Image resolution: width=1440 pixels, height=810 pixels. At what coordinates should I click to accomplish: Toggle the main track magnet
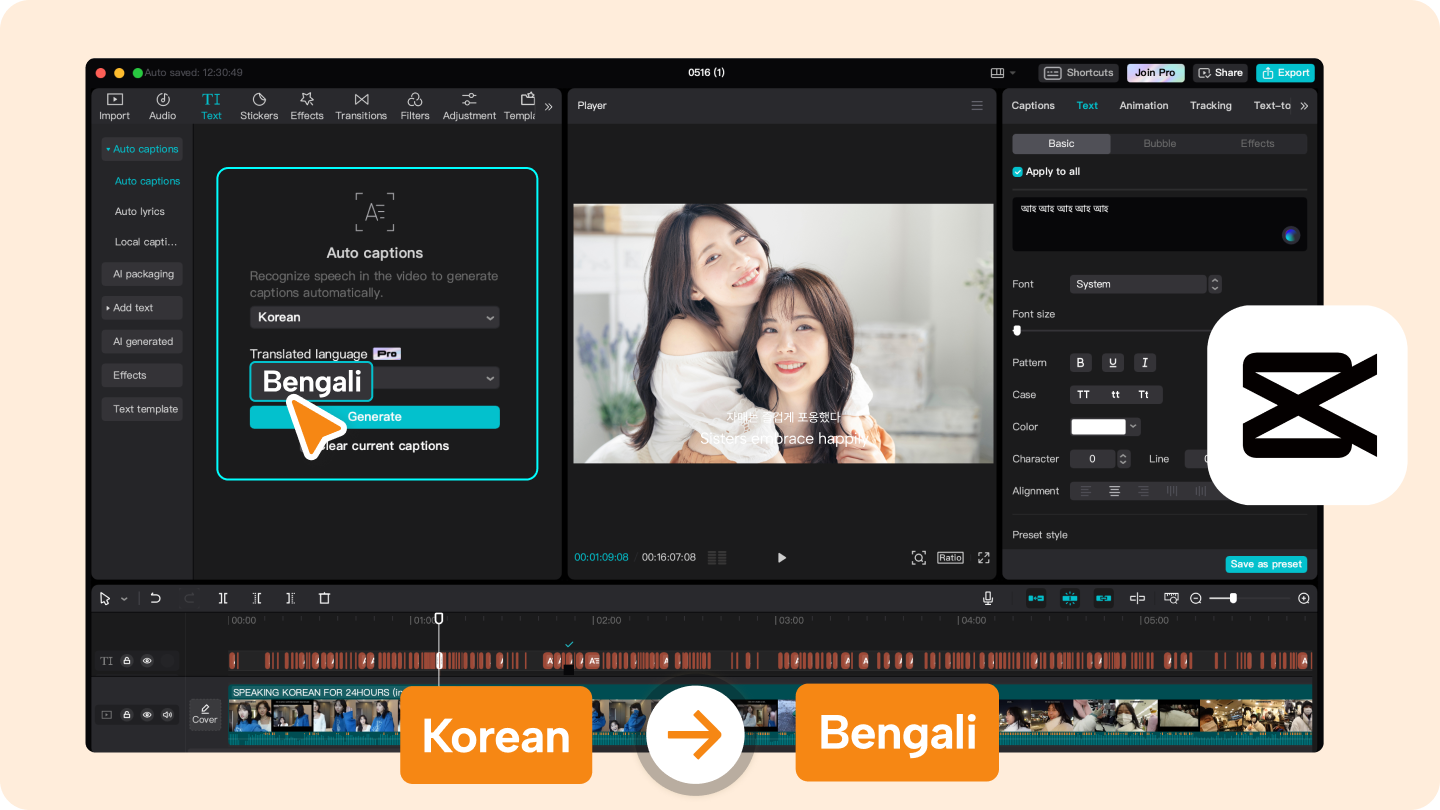[1036, 598]
